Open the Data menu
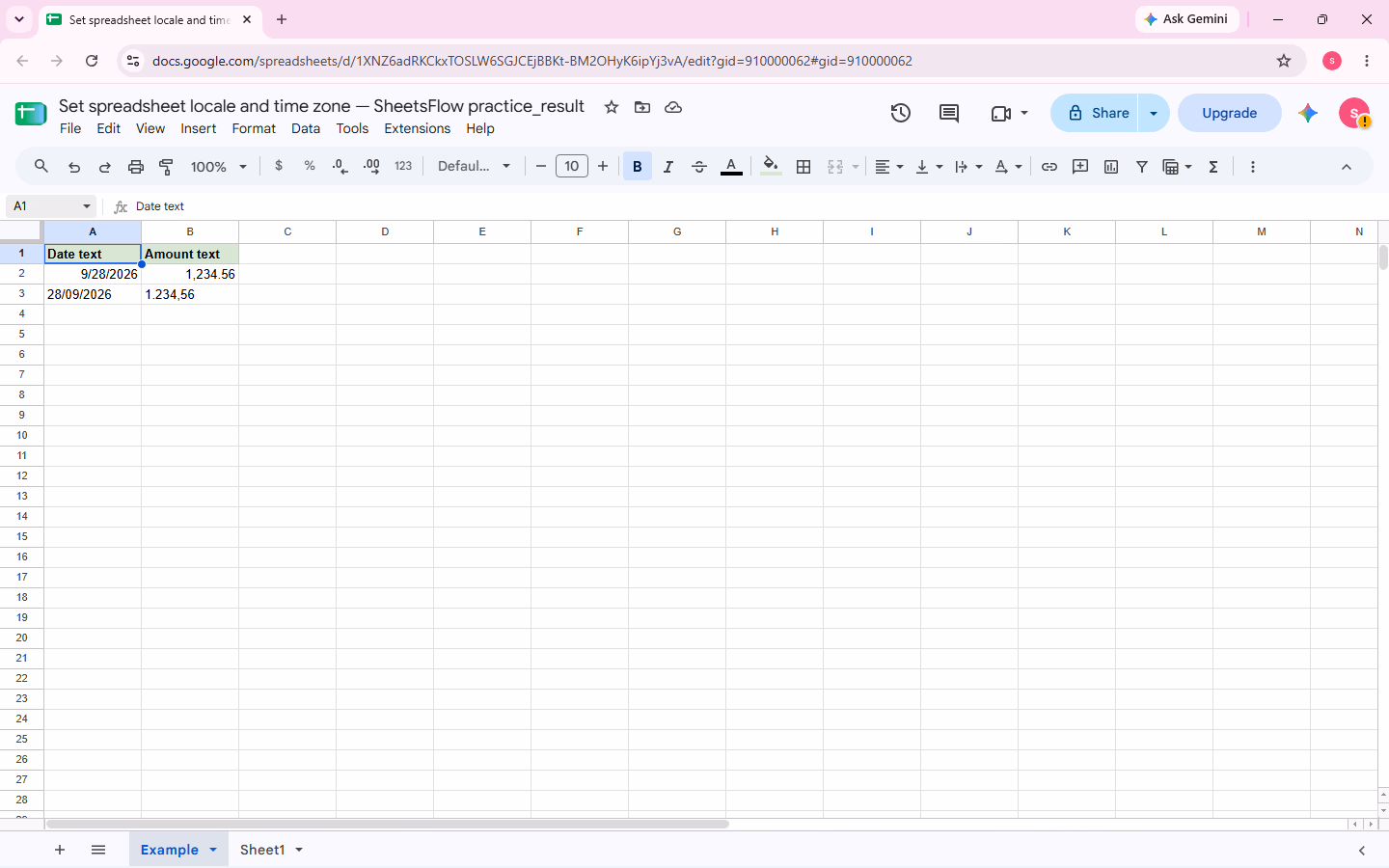 click(x=306, y=128)
